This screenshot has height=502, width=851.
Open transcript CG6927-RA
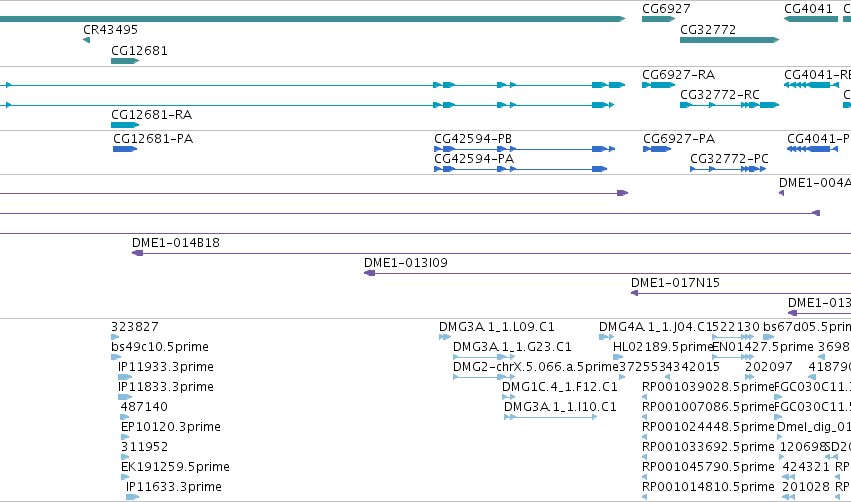[658, 85]
